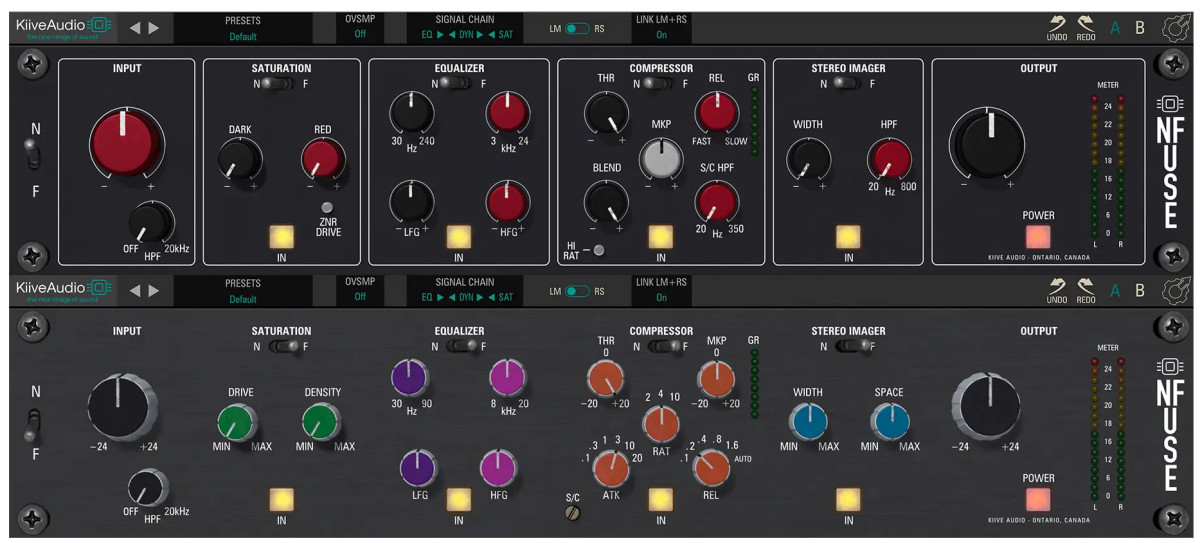Toggle top Compressor IN button
This screenshot has height=543, width=1200.
(x=660, y=236)
